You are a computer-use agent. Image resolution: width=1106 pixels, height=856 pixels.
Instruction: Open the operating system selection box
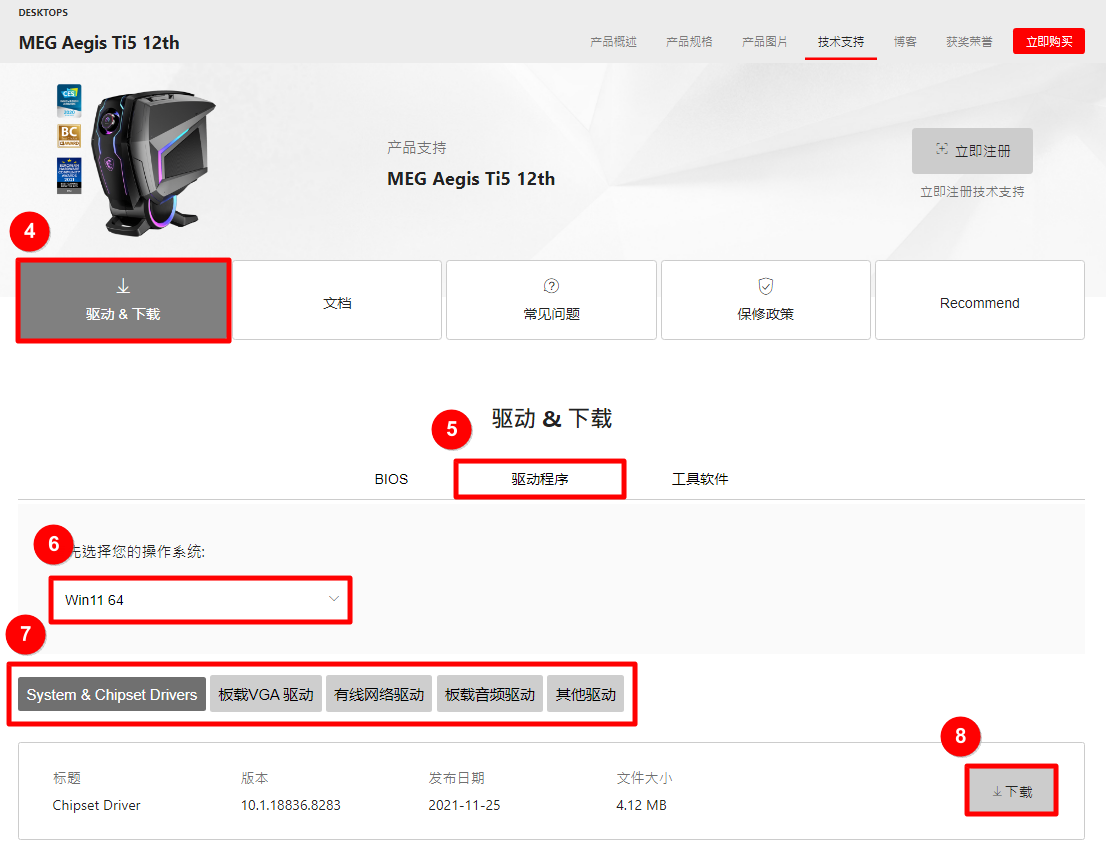(x=200, y=600)
